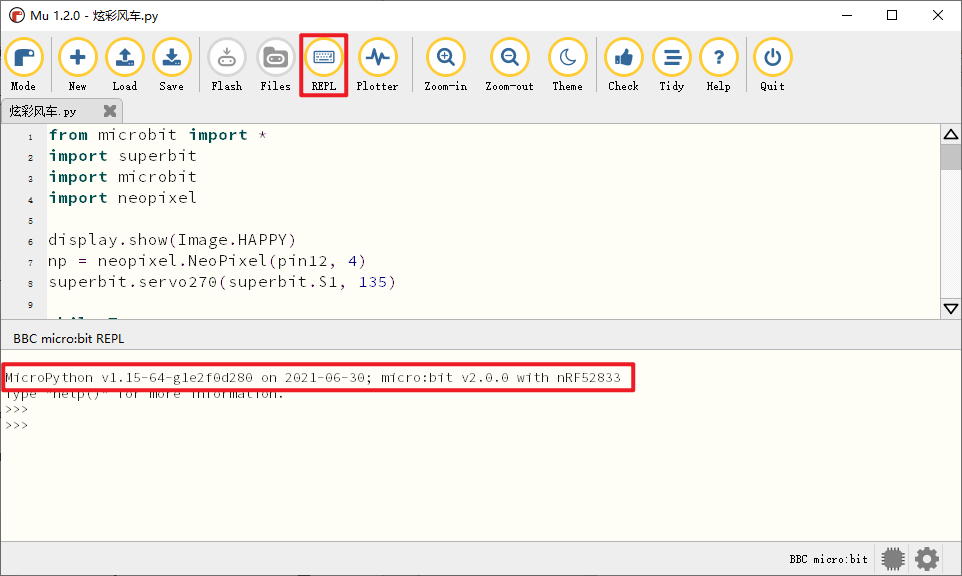Tidy the code formatting
962x576 pixels.
[672, 64]
